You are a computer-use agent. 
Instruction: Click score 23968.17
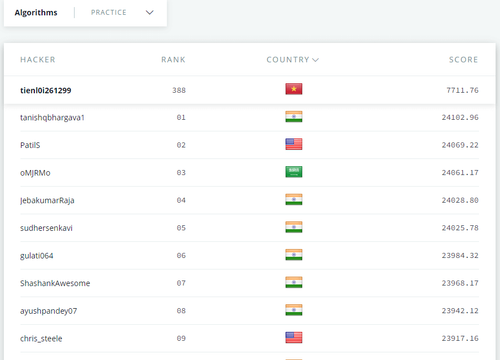pyautogui.click(x=460, y=283)
